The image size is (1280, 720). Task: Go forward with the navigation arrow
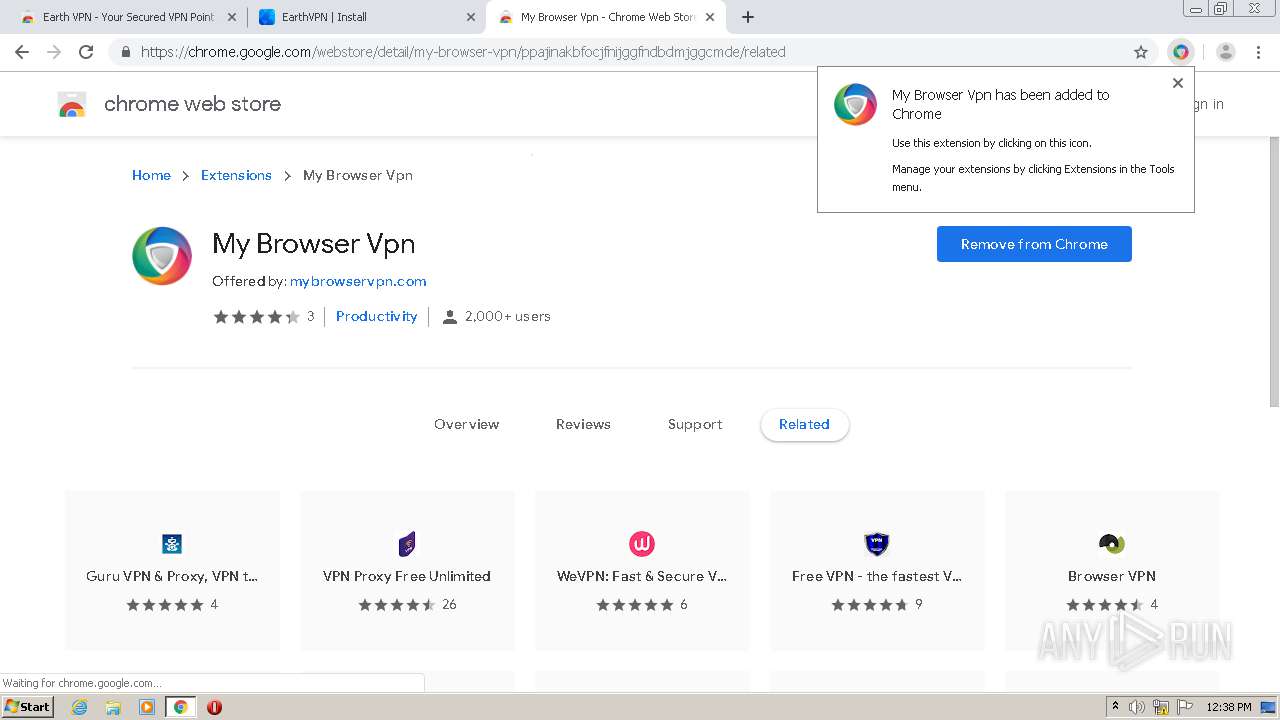click(x=54, y=52)
